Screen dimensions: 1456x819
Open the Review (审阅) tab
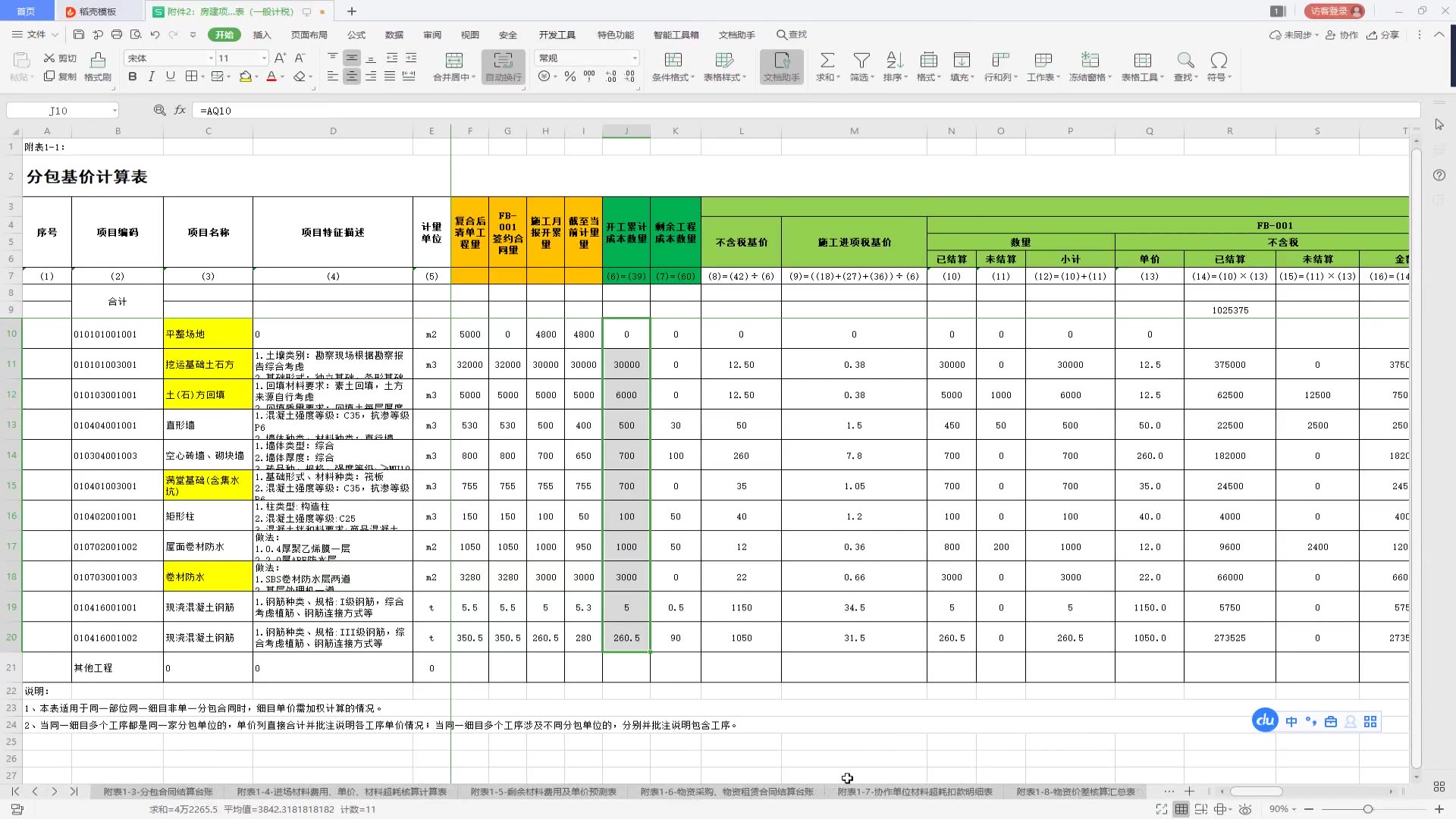click(432, 35)
